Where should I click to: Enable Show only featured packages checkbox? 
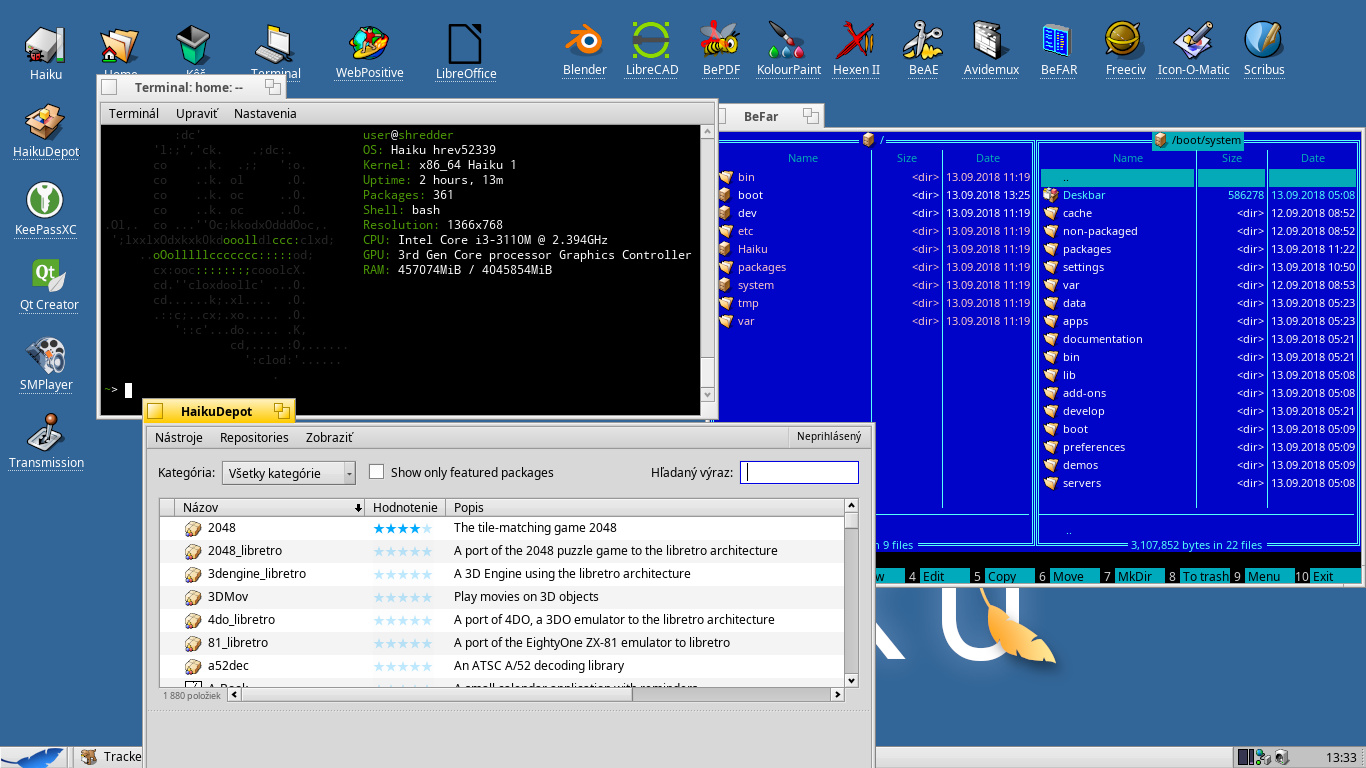click(x=376, y=472)
